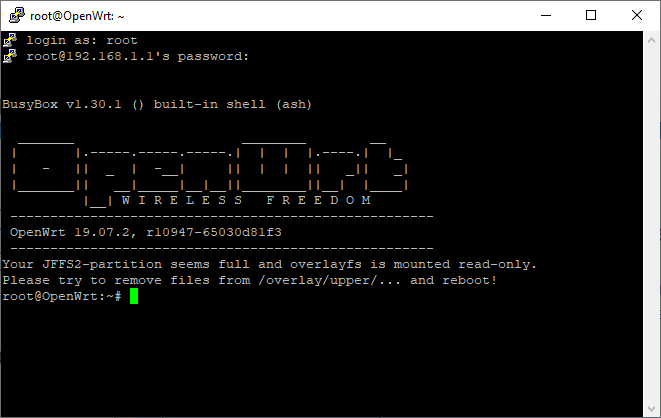Open the PuTTY system menu icon in title bar

tap(17, 15)
